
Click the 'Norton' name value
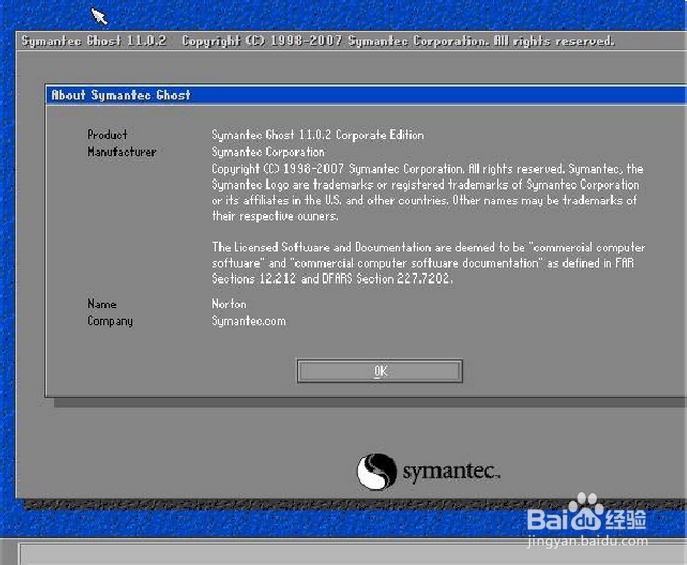pos(229,304)
